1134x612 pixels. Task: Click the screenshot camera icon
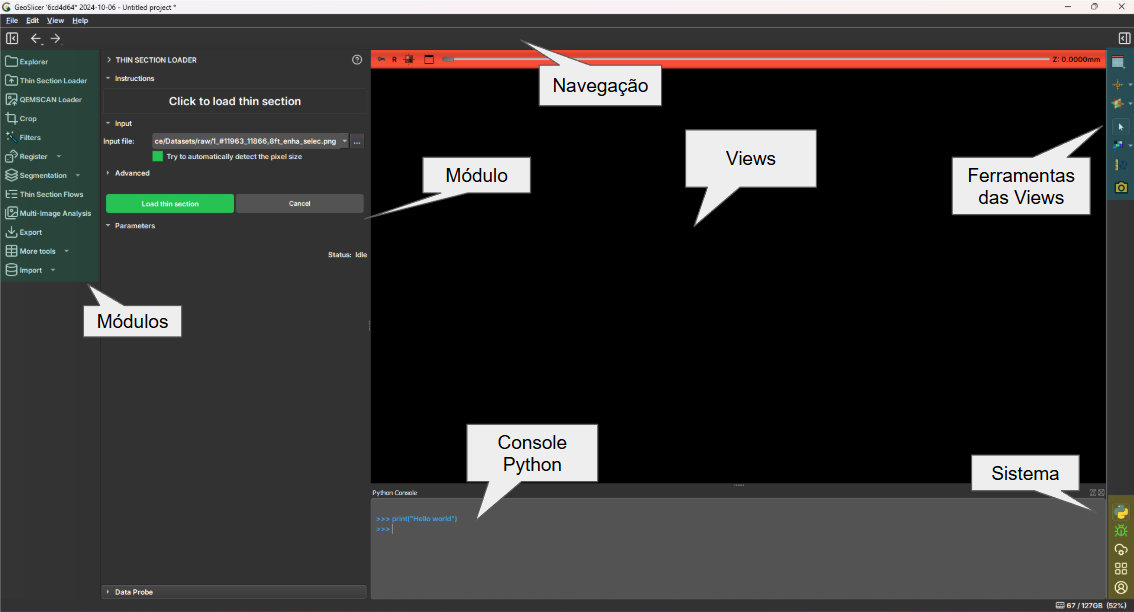pyautogui.click(x=1121, y=187)
